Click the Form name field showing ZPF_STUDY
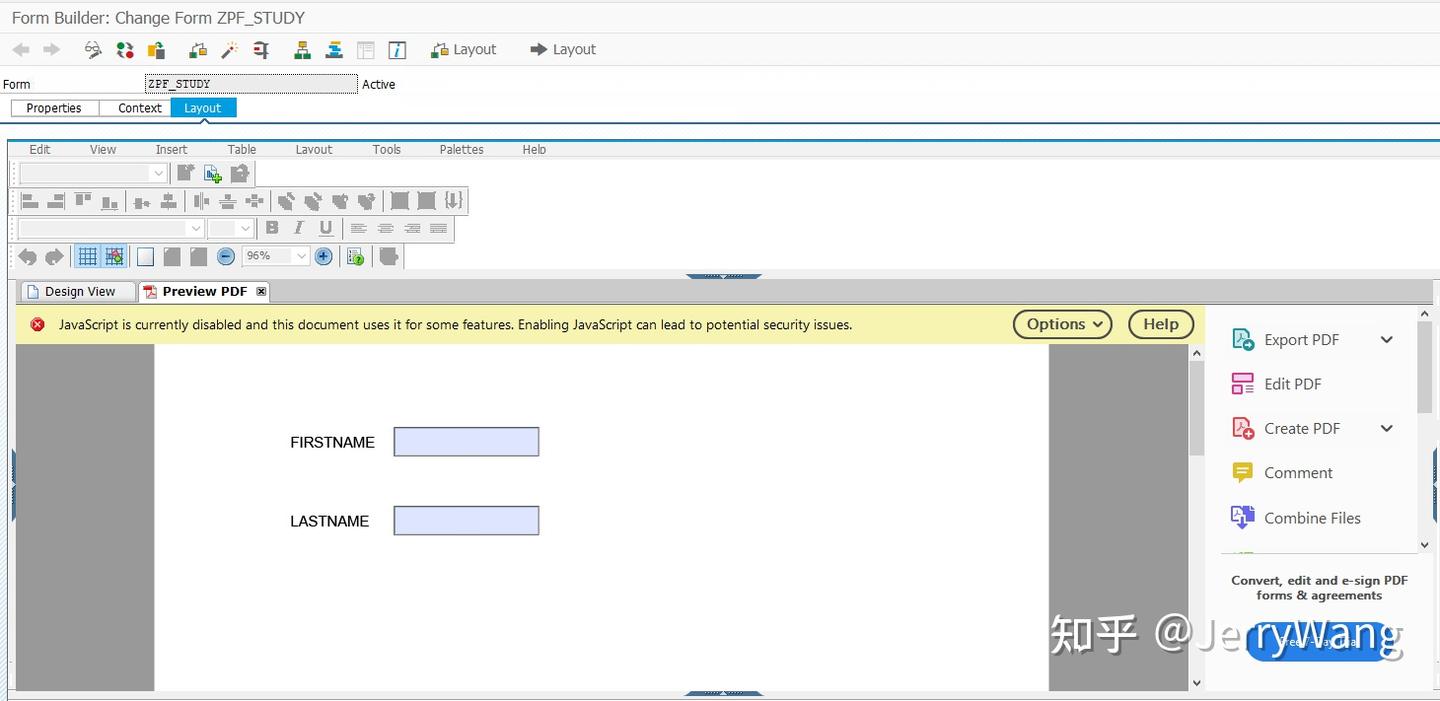 pos(250,84)
